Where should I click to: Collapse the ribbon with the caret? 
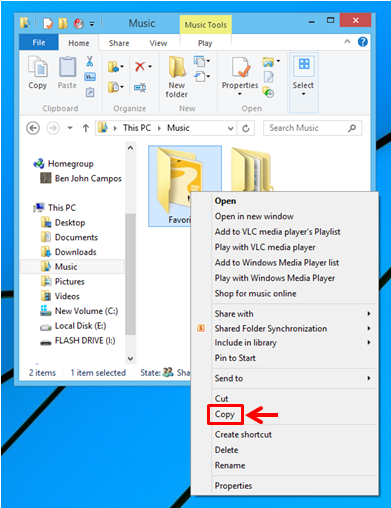(347, 42)
